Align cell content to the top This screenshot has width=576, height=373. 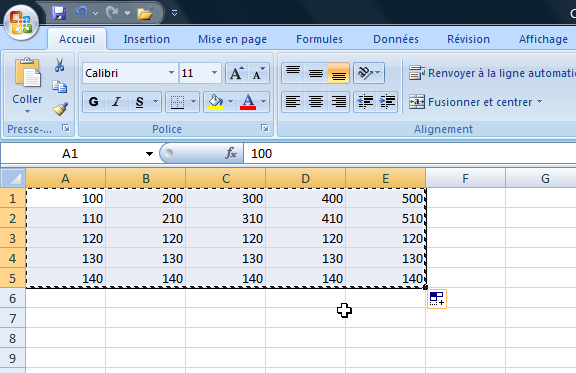click(x=293, y=73)
